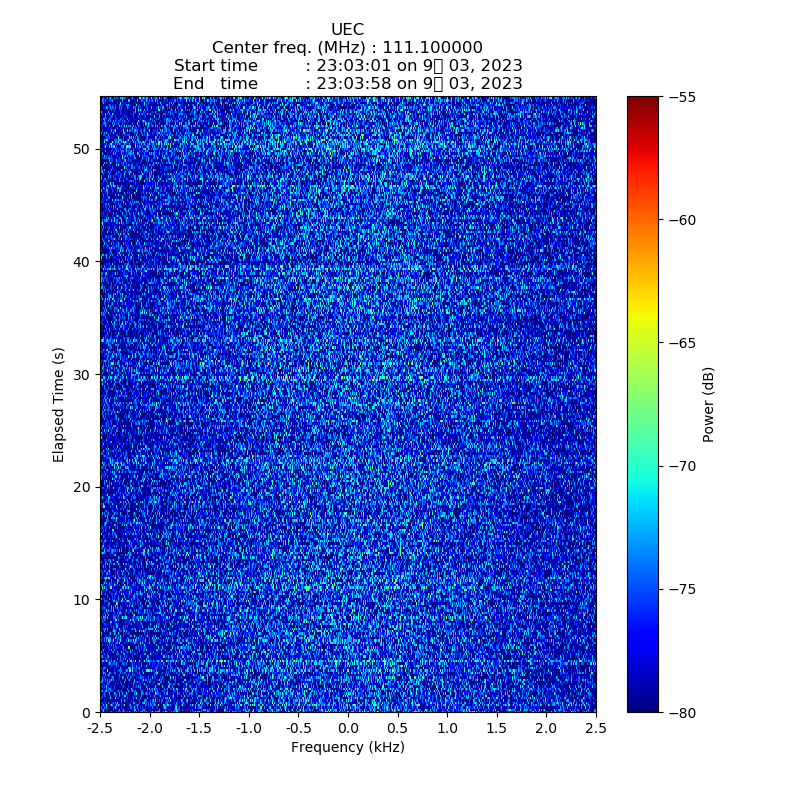Click the 30 elapsed time tick label
The width and height of the screenshot is (800, 800).
tap(82, 374)
